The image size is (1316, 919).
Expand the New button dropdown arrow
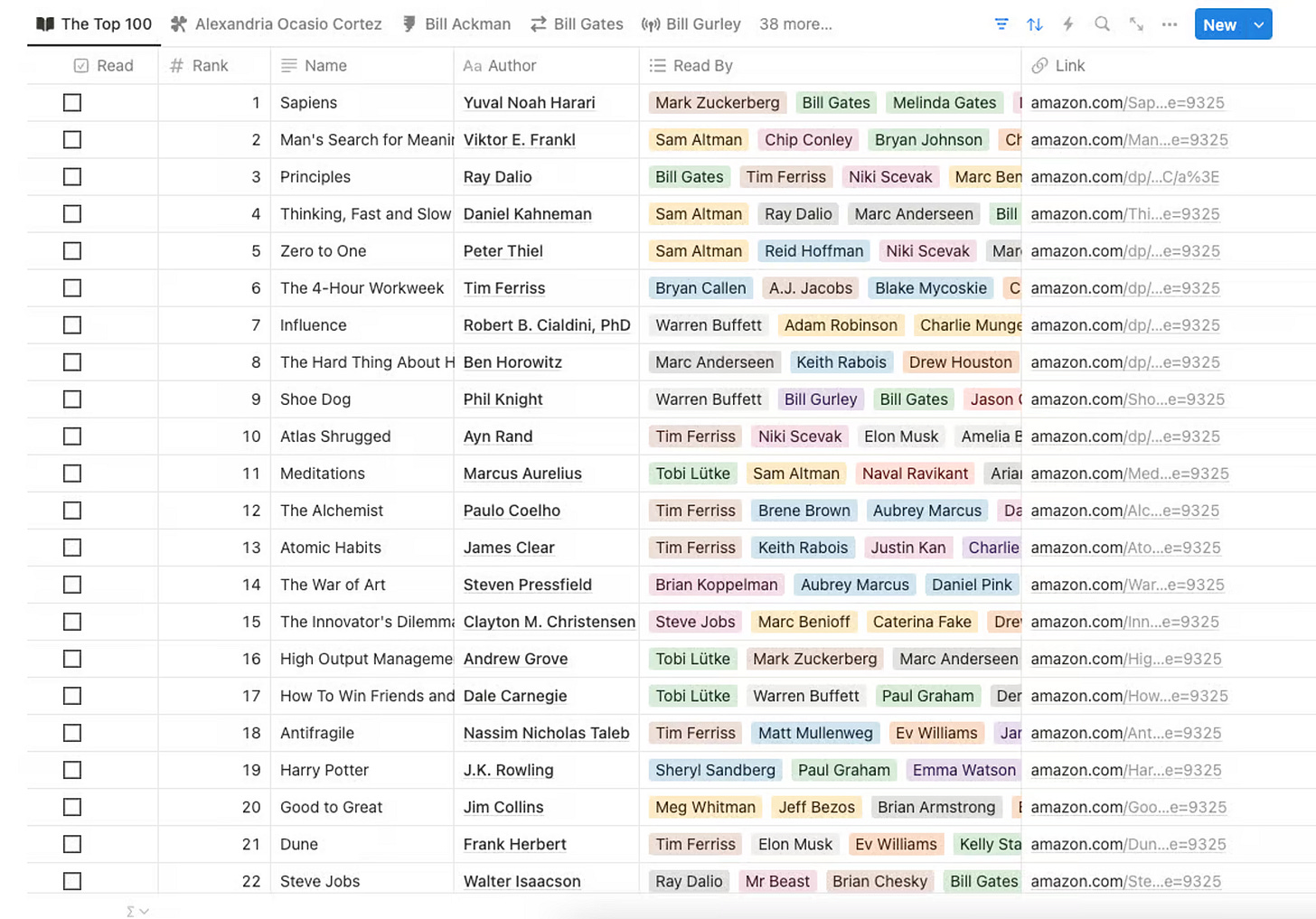click(1259, 24)
